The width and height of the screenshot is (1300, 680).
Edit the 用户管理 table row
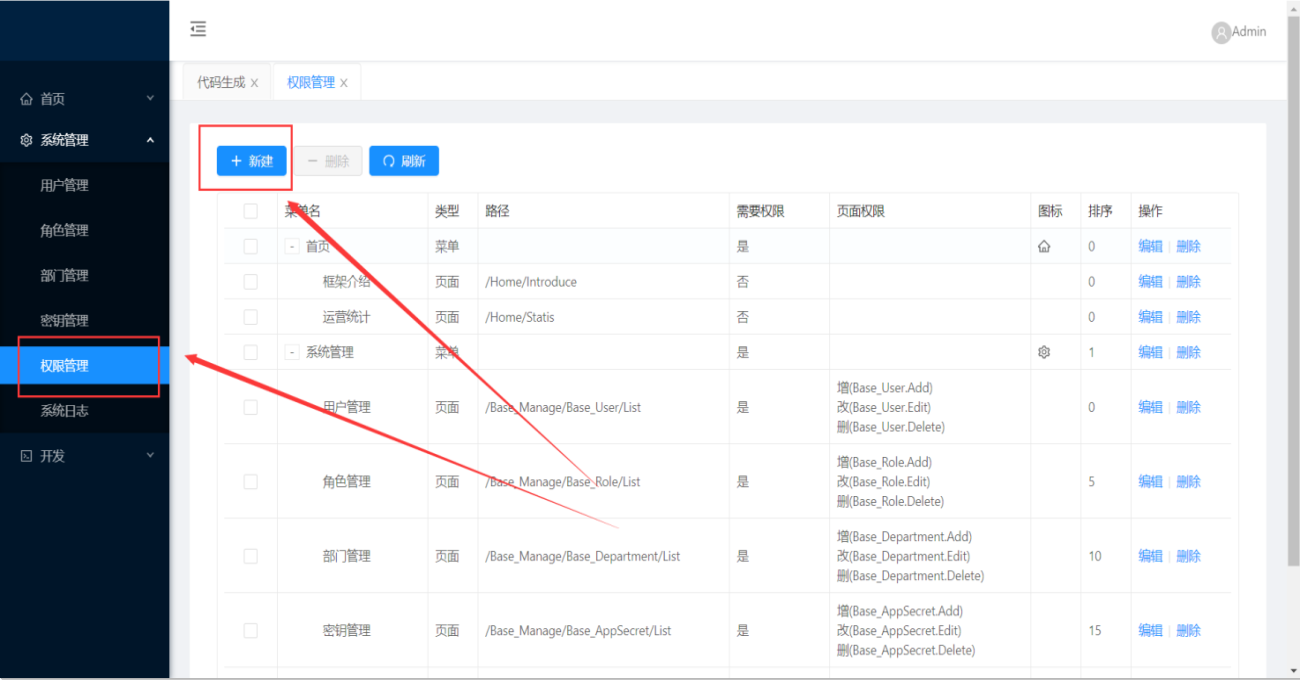[1150, 407]
